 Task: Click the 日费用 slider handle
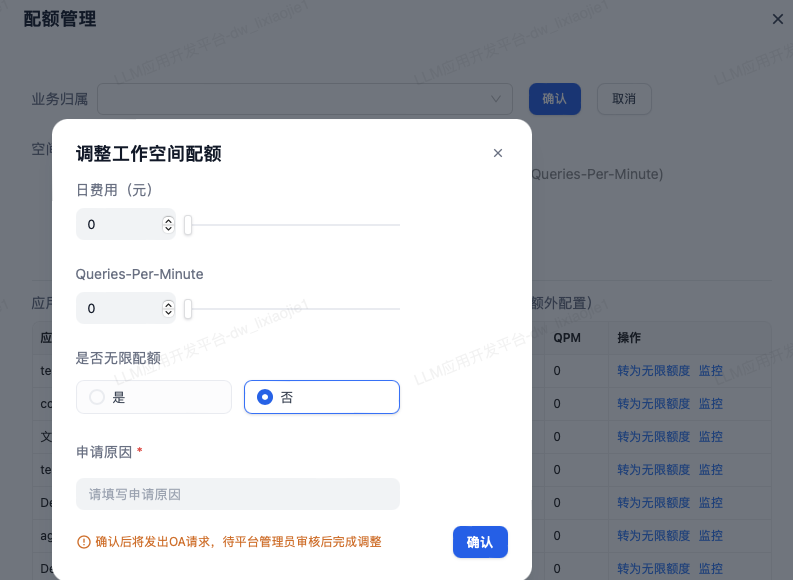pos(187,225)
